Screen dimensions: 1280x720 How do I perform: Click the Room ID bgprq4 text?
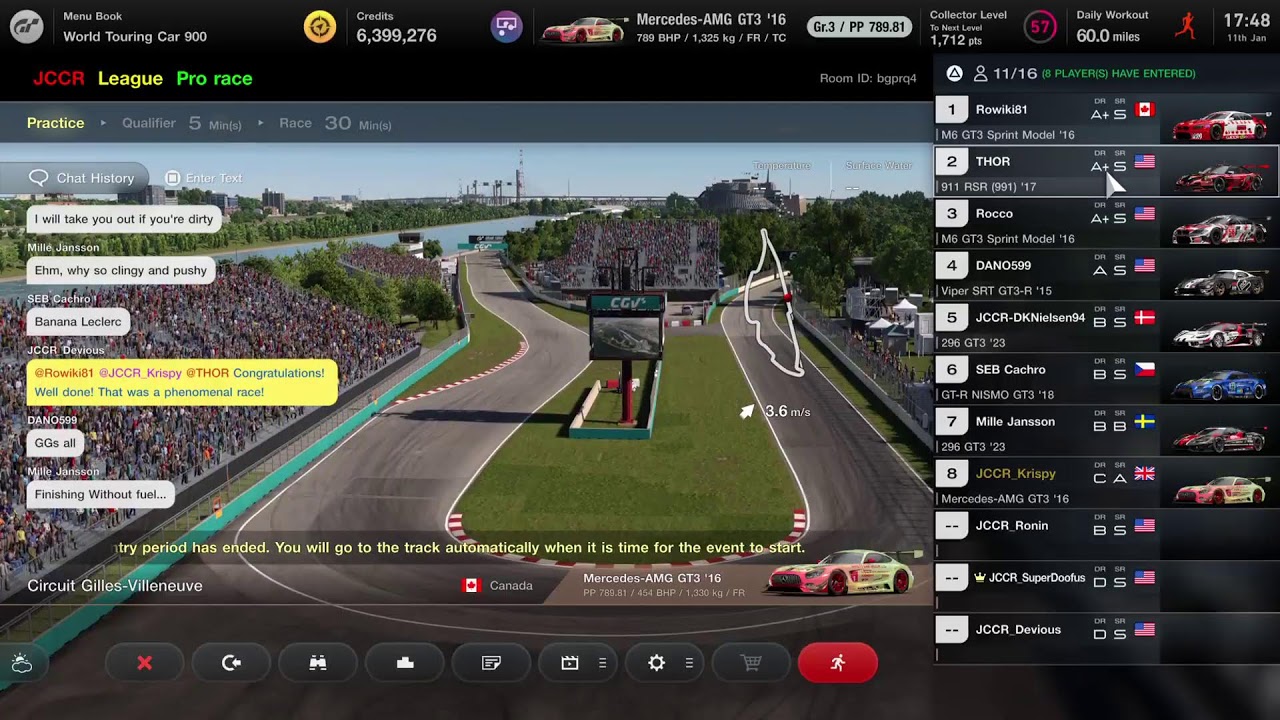pyautogui.click(x=868, y=78)
